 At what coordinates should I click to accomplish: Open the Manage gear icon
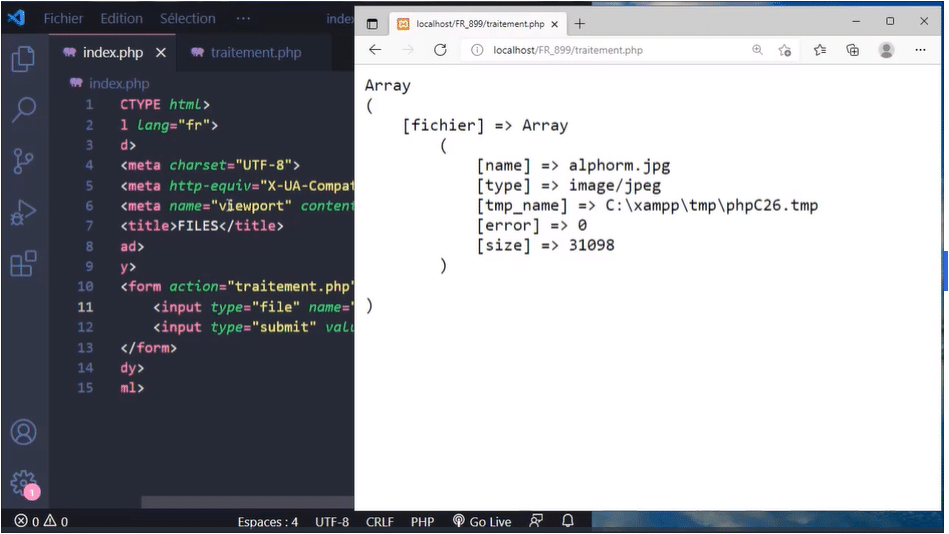(x=23, y=483)
